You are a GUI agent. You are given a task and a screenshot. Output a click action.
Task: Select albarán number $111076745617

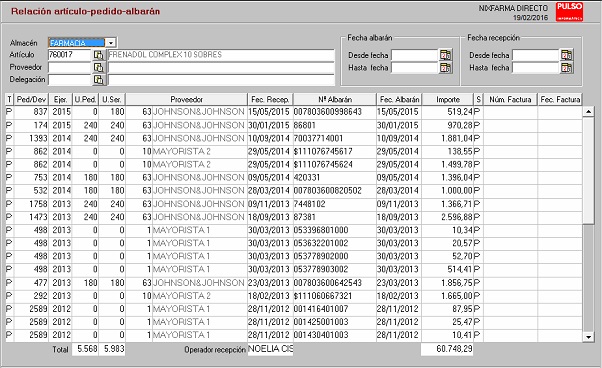(323, 151)
